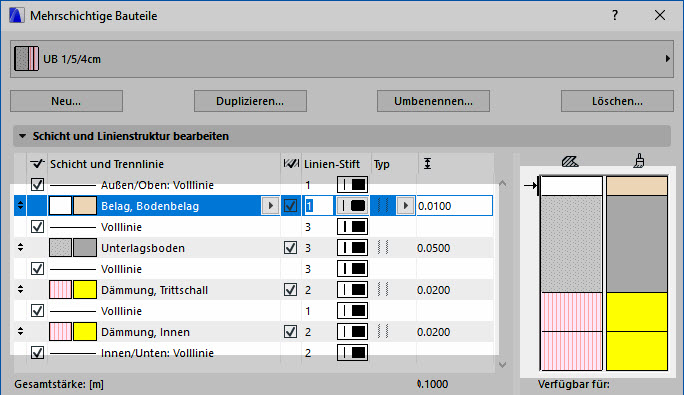Image resolution: width=684 pixels, height=395 pixels.
Task: Toggle end line checkbox for Belag, Bodenbelag
Action: pos(291,206)
